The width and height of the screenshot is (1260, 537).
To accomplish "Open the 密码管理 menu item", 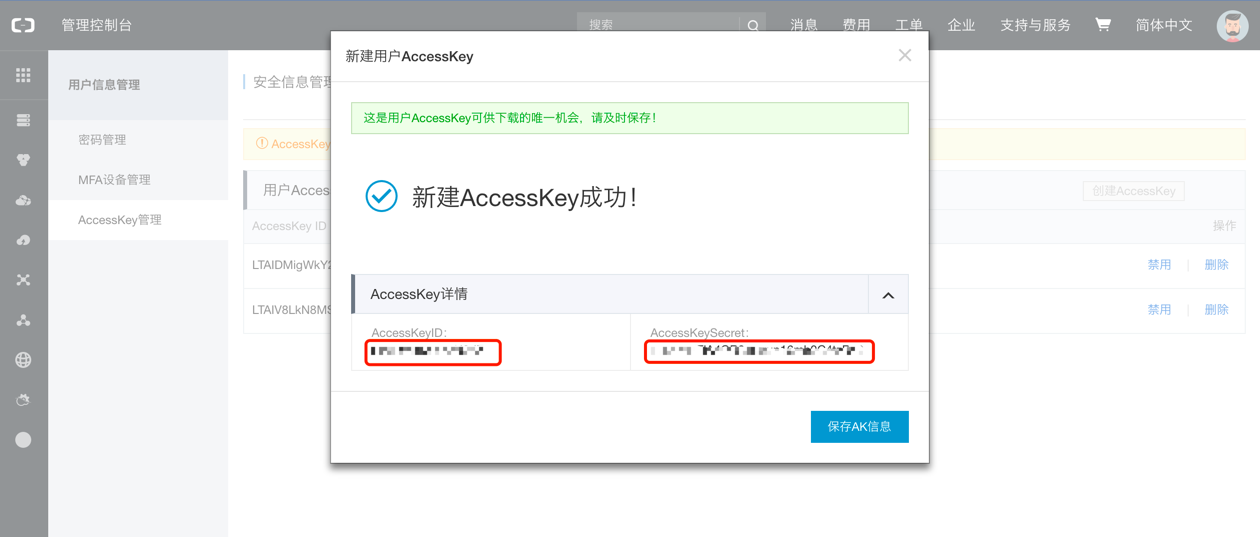I will pyautogui.click(x=102, y=140).
